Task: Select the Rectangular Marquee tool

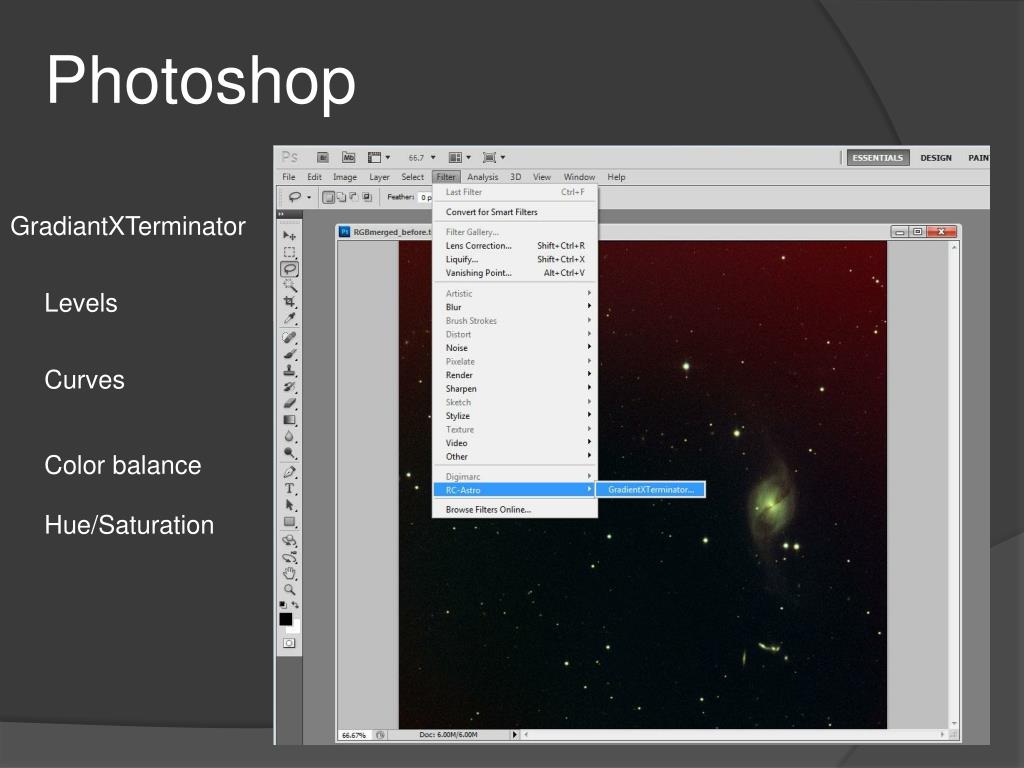Action: [289, 252]
